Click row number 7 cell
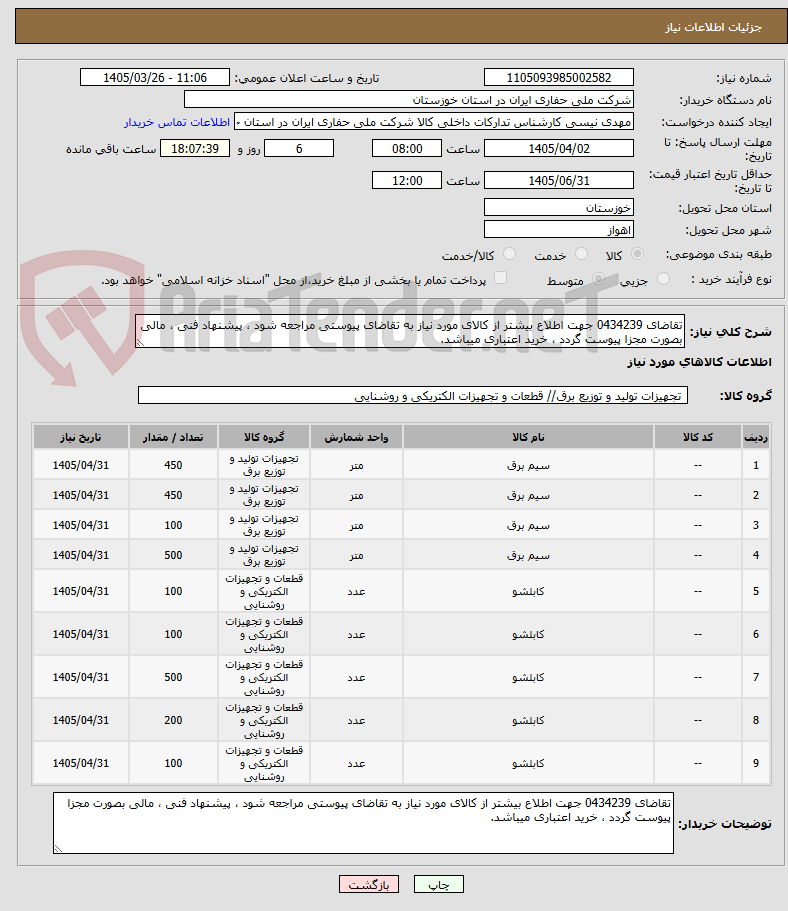788x911 pixels. point(755,677)
